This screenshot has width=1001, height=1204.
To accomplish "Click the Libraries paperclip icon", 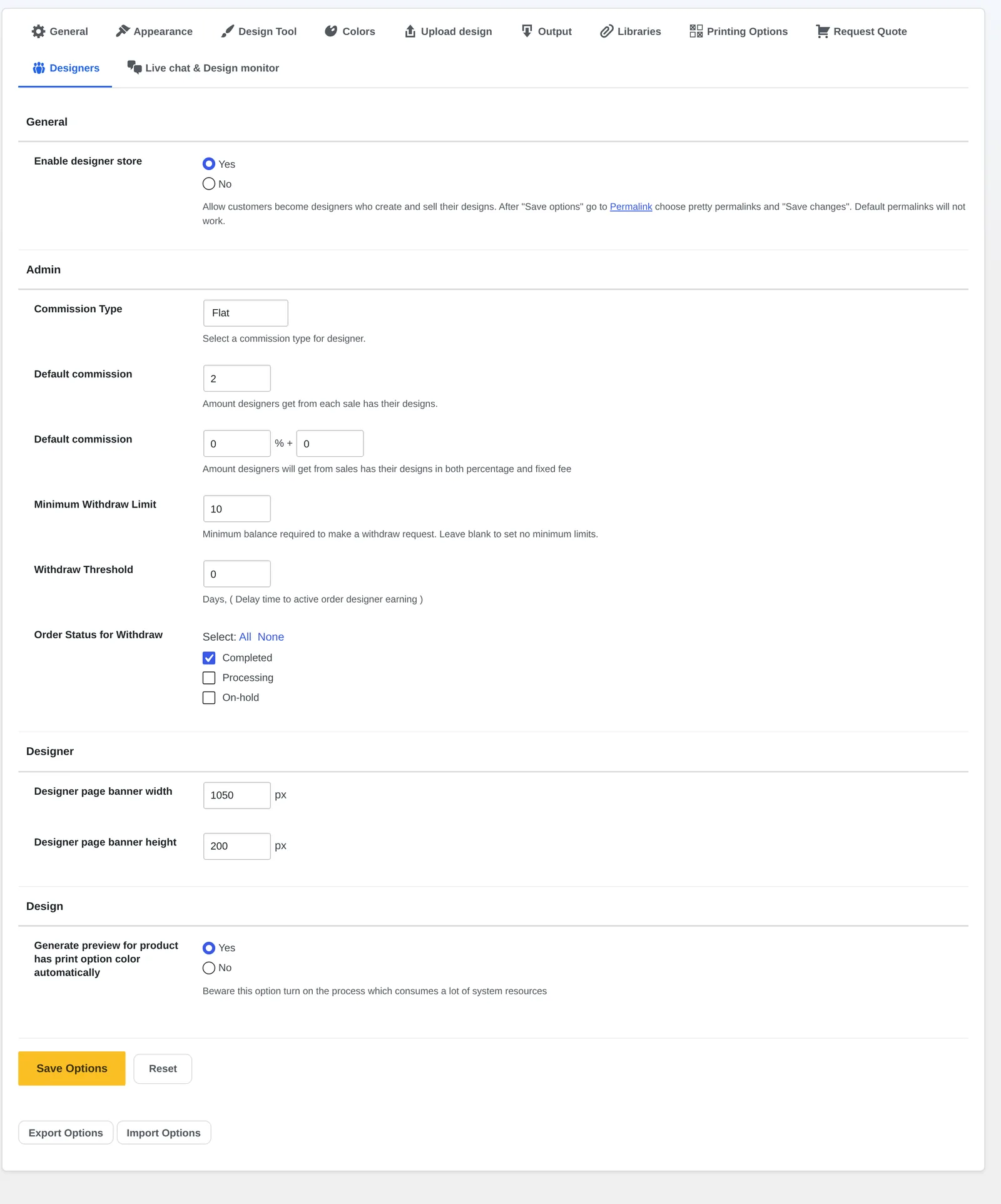I will click(x=607, y=31).
